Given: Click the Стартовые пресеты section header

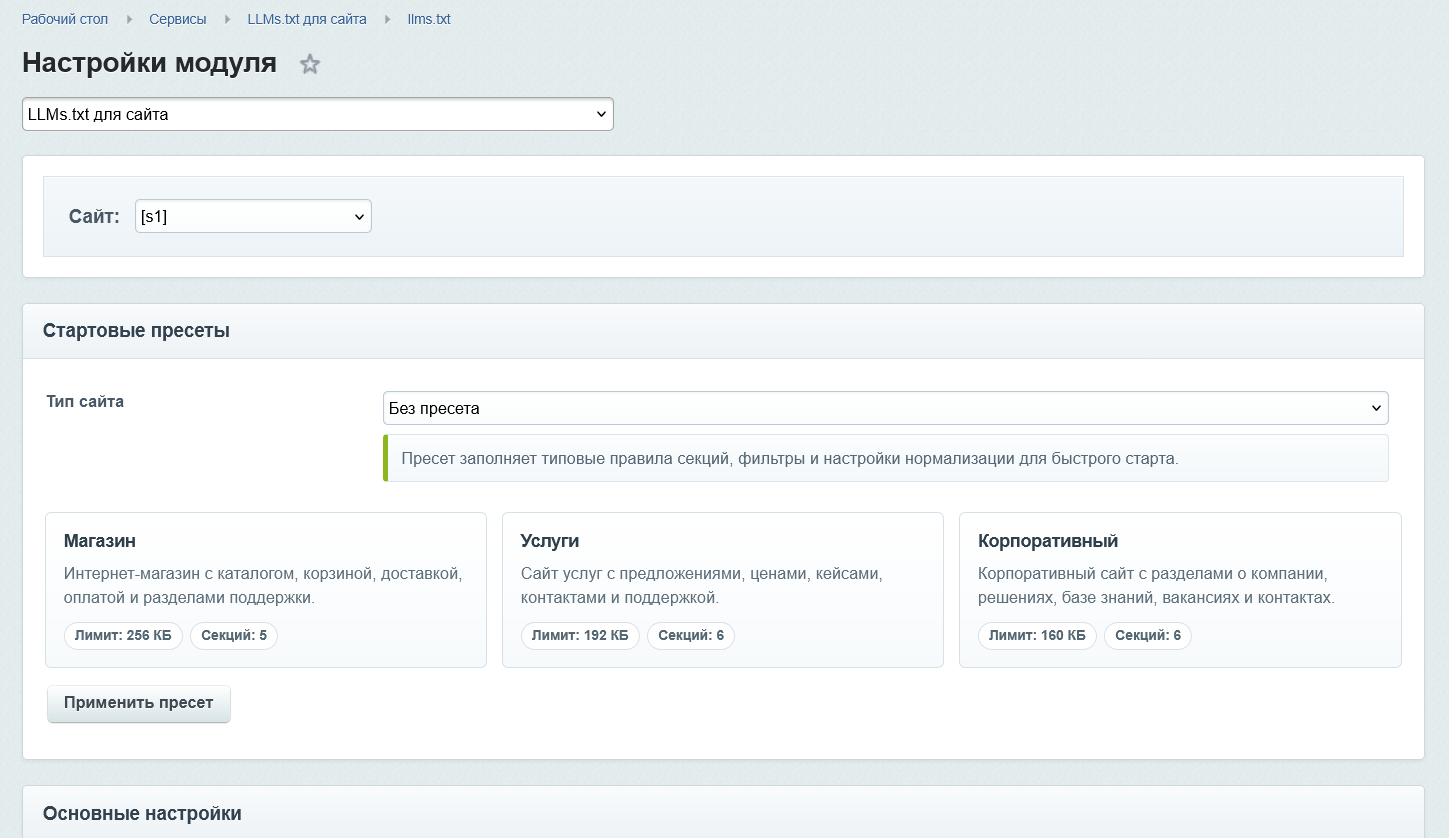Looking at the screenshot, I should pyautogui.click(x=723, y=331).
